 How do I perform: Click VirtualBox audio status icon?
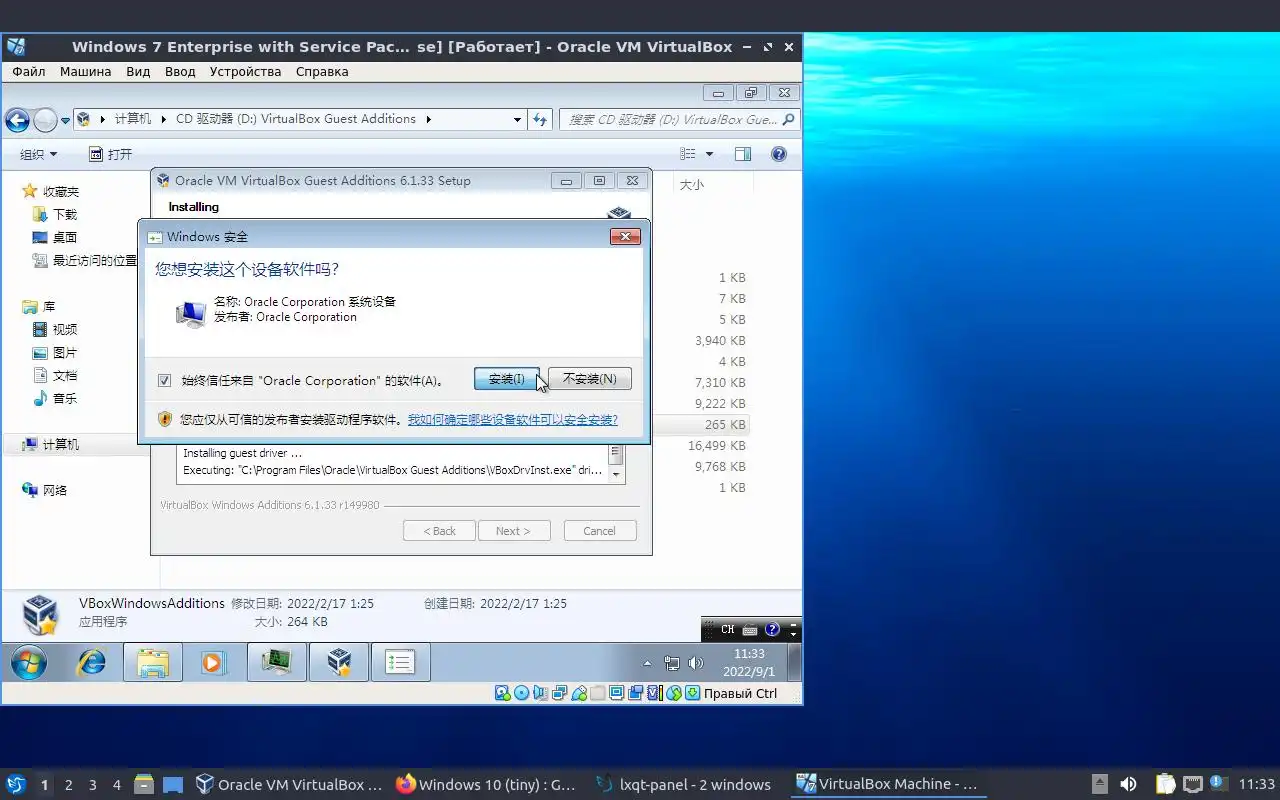[x=541, y=693]
